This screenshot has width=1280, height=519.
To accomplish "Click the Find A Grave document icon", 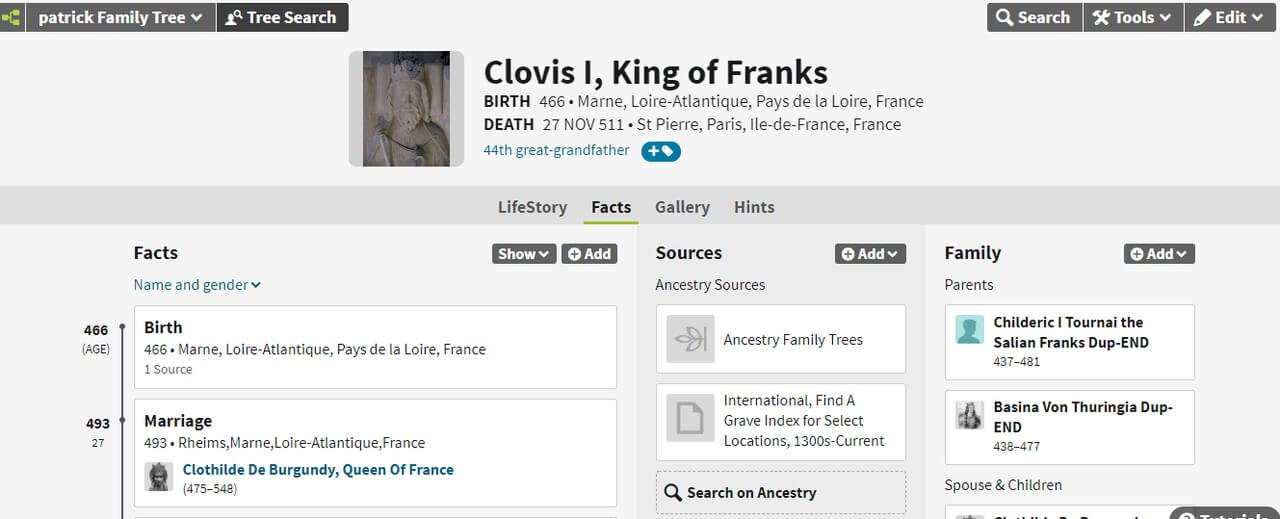I will [x=690, y=419].
